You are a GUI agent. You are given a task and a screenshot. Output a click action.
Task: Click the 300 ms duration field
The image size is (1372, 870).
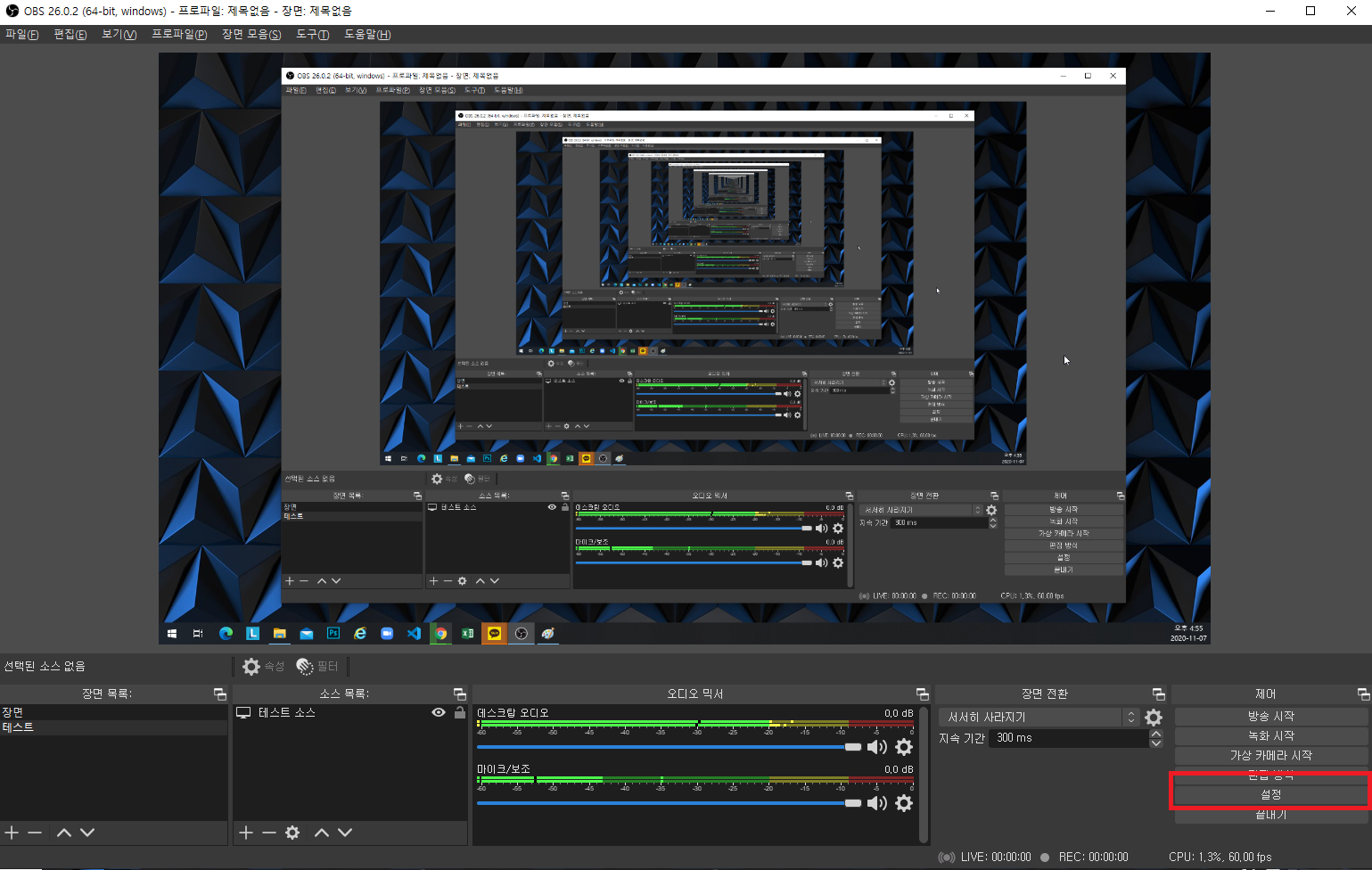coord(1070,738)
